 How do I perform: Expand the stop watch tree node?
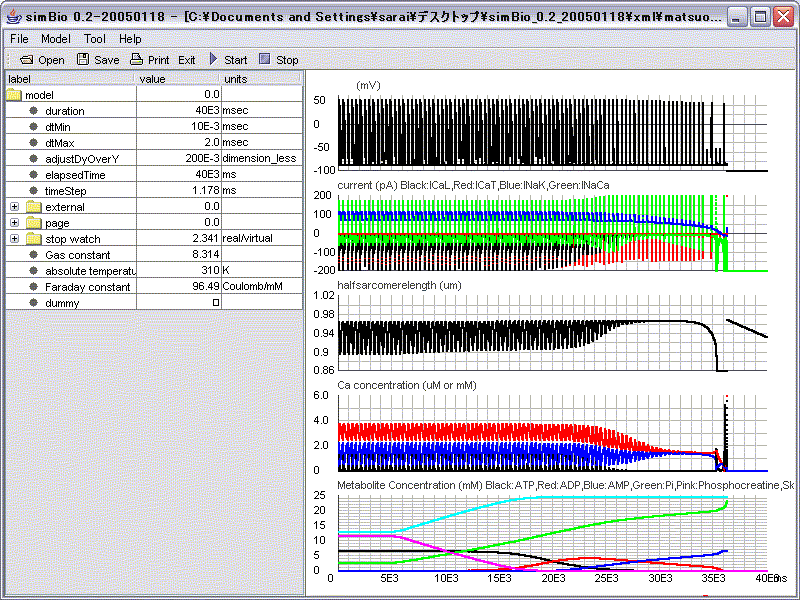point(14,239)
